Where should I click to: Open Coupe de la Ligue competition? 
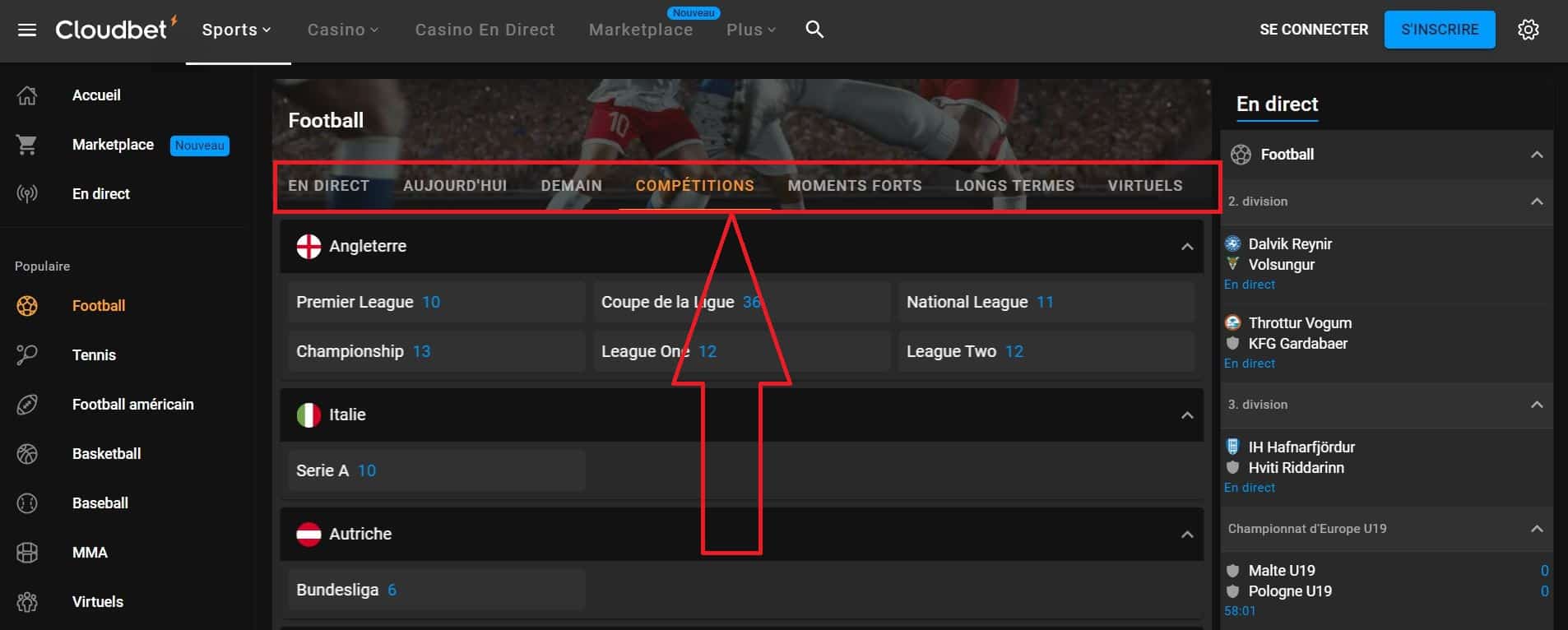742,302
